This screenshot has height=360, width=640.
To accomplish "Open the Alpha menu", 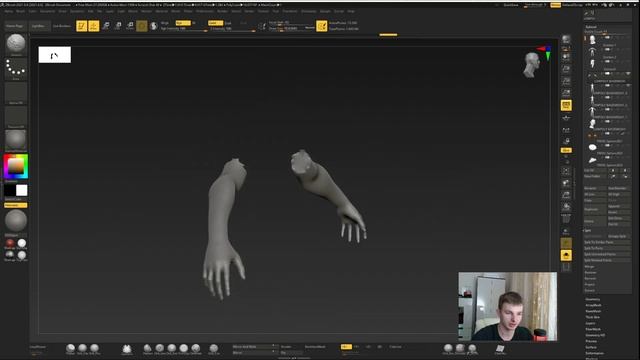I will coord(9,11).
